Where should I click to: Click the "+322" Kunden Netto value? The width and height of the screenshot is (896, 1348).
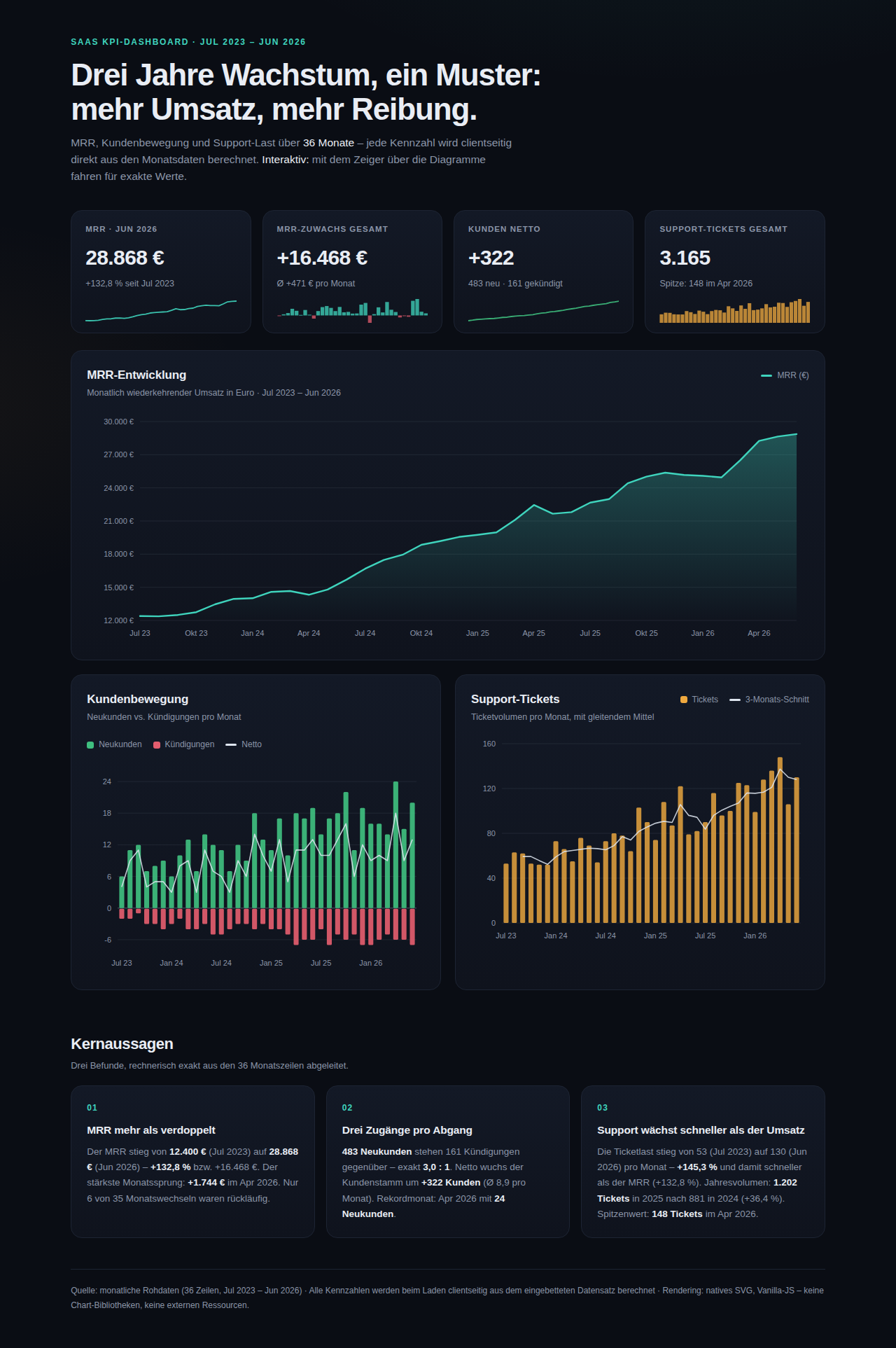click(491, 258)
